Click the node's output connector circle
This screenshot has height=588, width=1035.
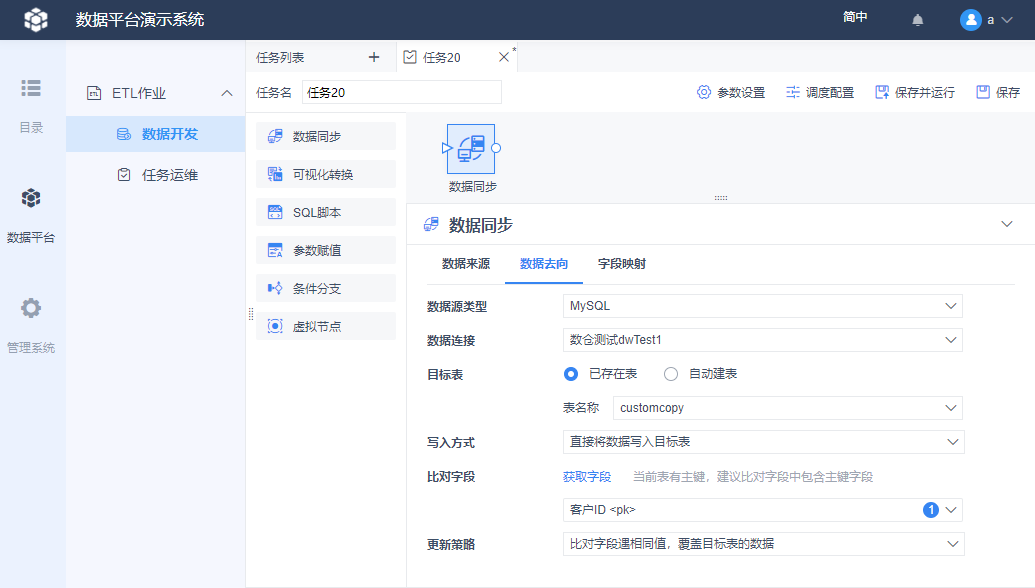click(496, 148)
